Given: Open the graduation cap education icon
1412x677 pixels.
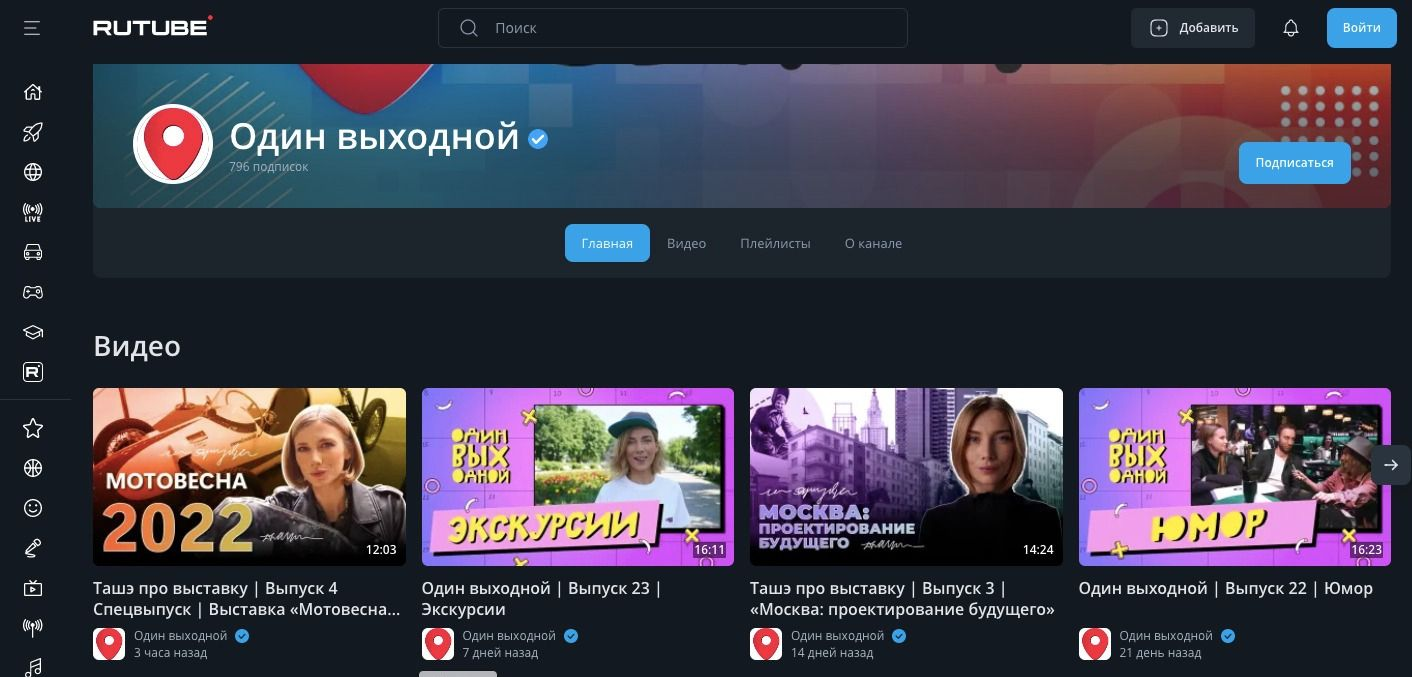Looking at the screenshot, I should click(33, 332).
